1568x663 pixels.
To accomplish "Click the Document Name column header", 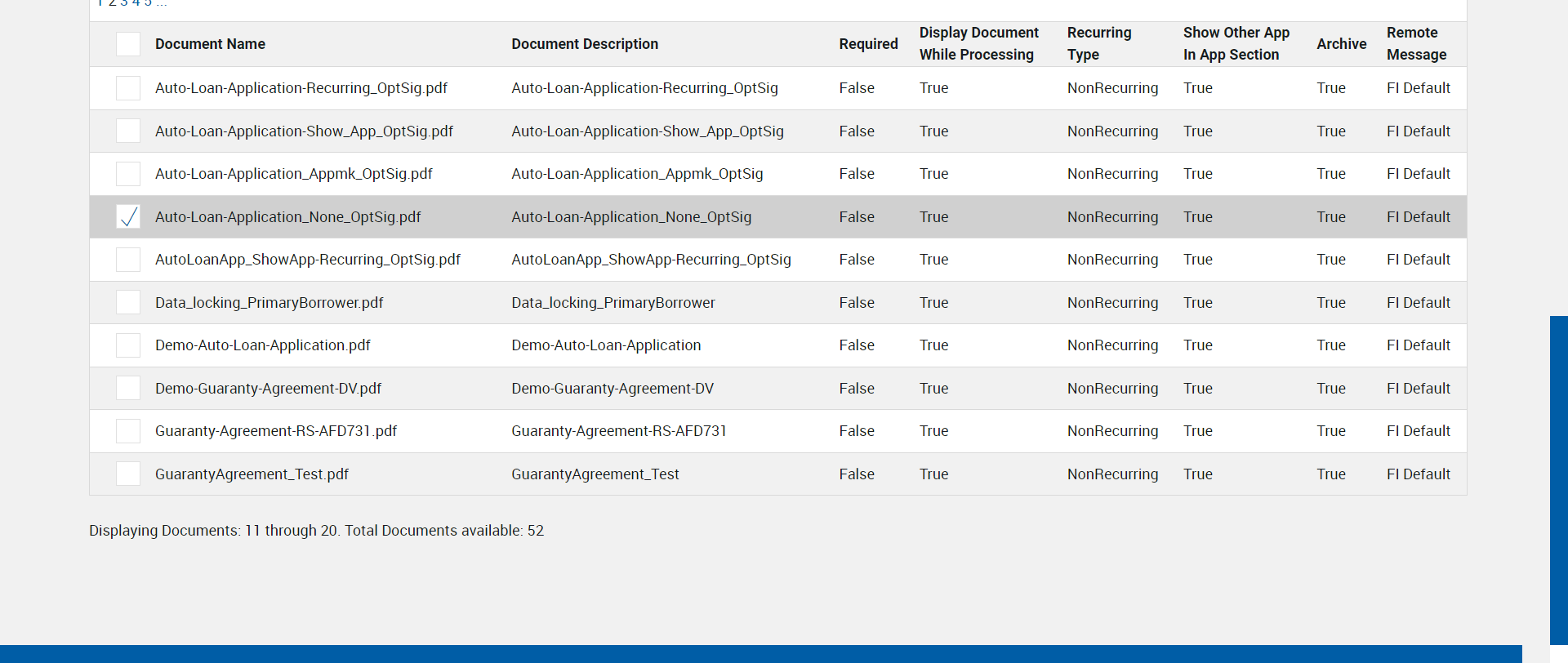I will 210,44.
